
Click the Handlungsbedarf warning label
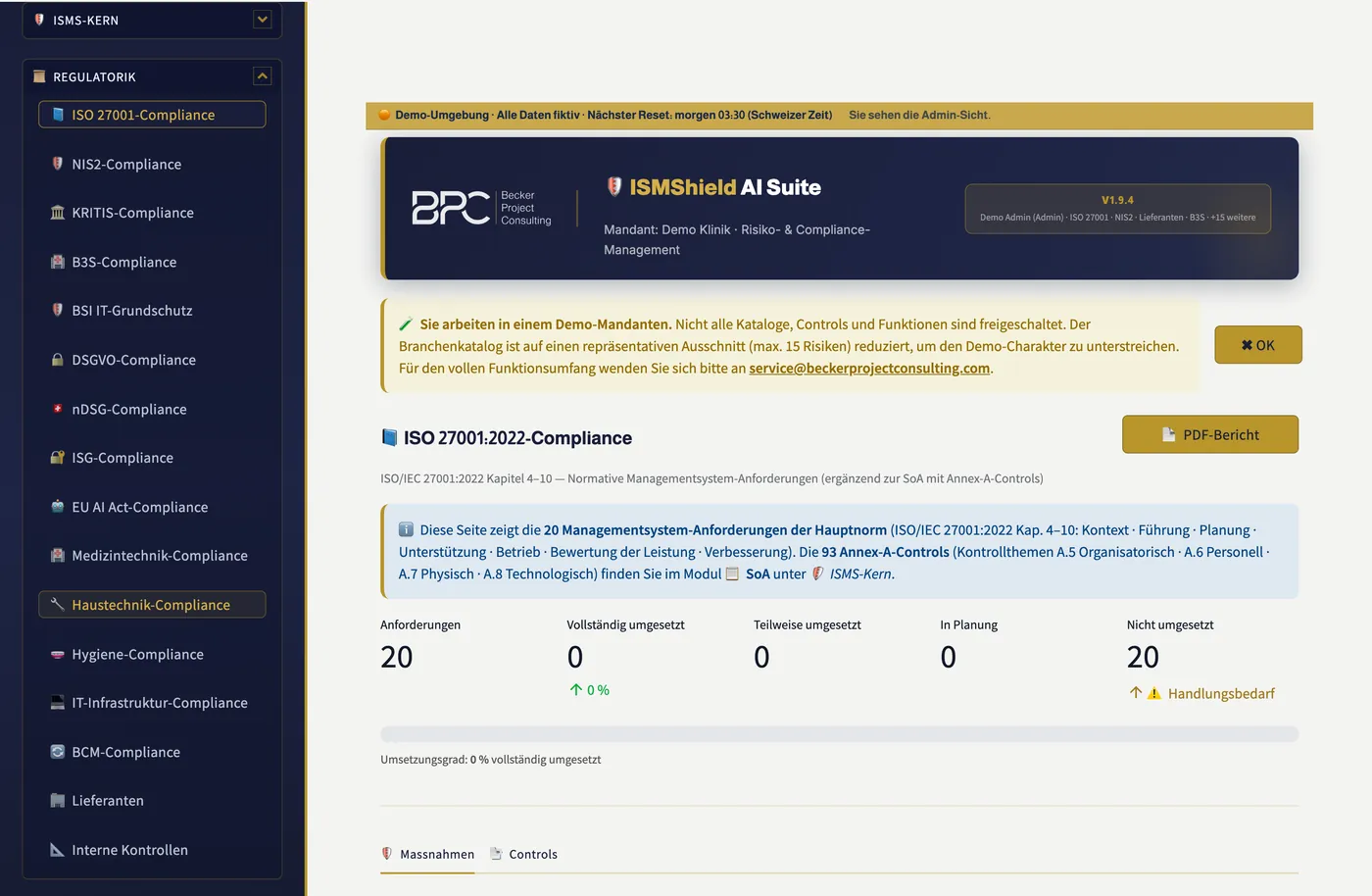click(1221, 693)
